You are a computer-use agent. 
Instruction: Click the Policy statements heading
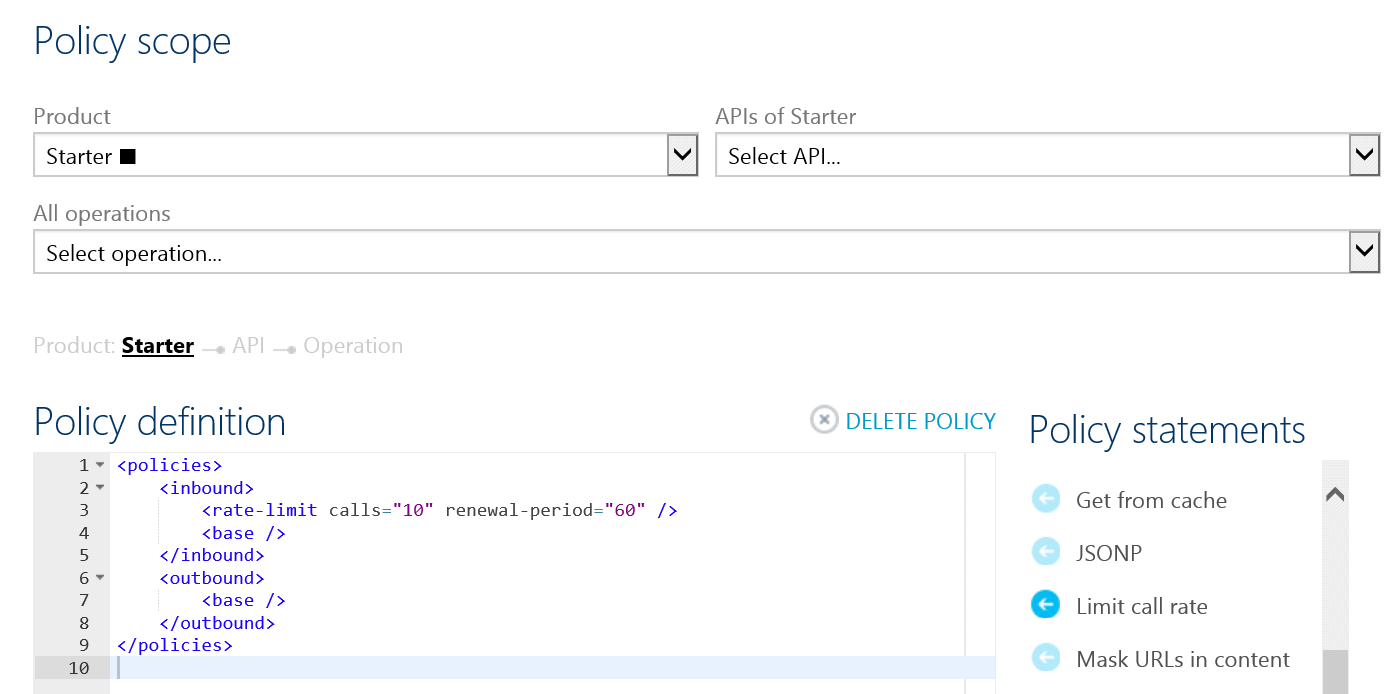pos(1167,430)
